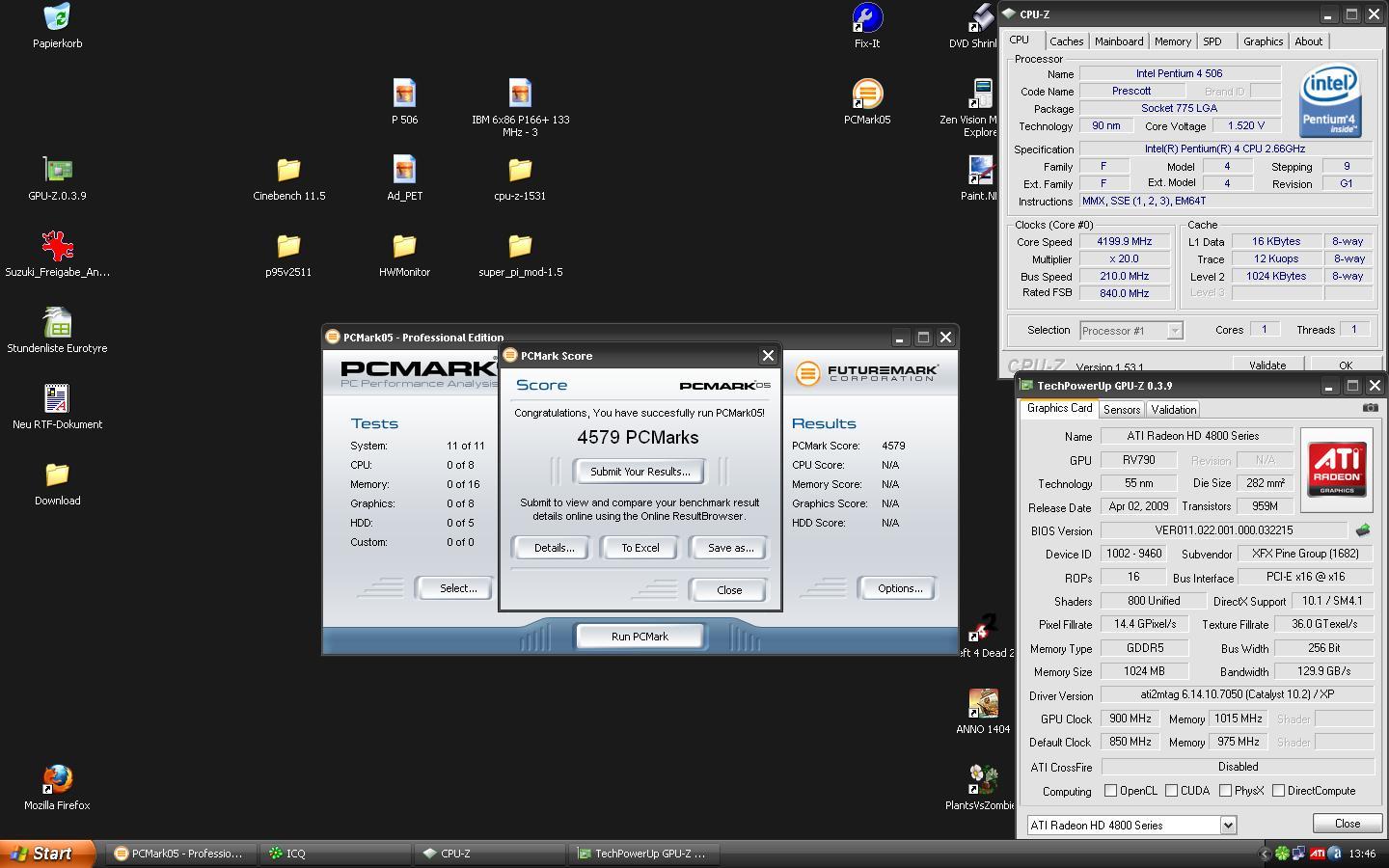1389x868 pixels.
Task: Switch to ICQ in the taskbar
Action: point(336,854)
